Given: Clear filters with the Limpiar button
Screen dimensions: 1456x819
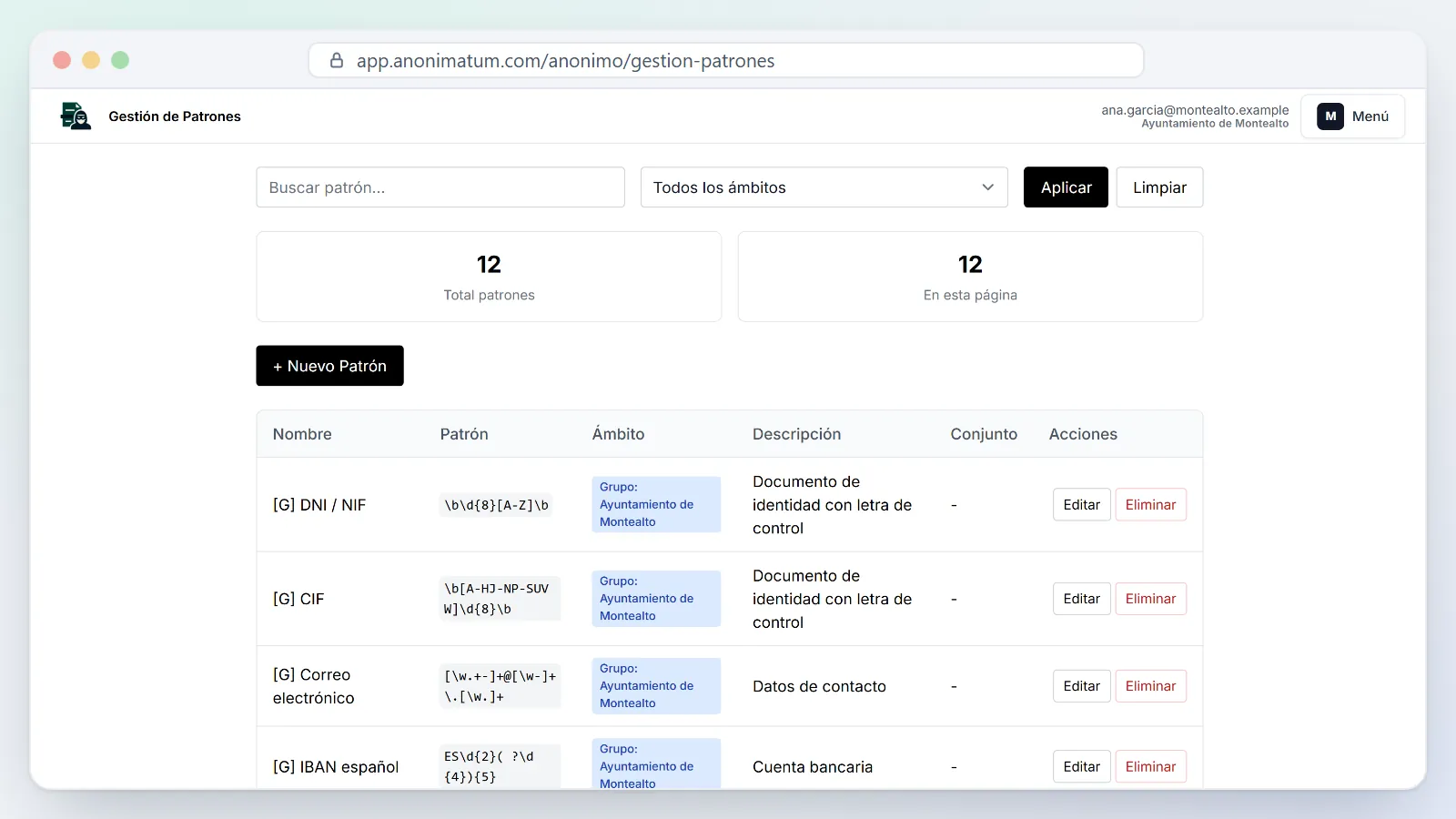Looking at the screenshot, I should click(1159, 187).
